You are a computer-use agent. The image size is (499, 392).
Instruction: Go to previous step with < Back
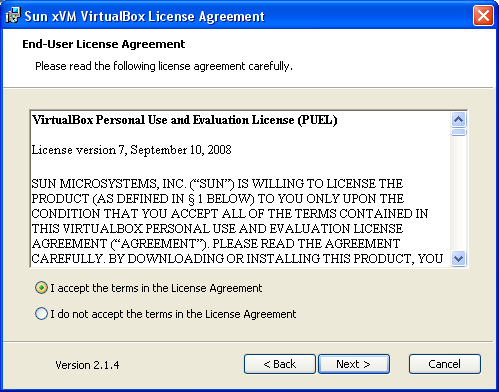280,364
